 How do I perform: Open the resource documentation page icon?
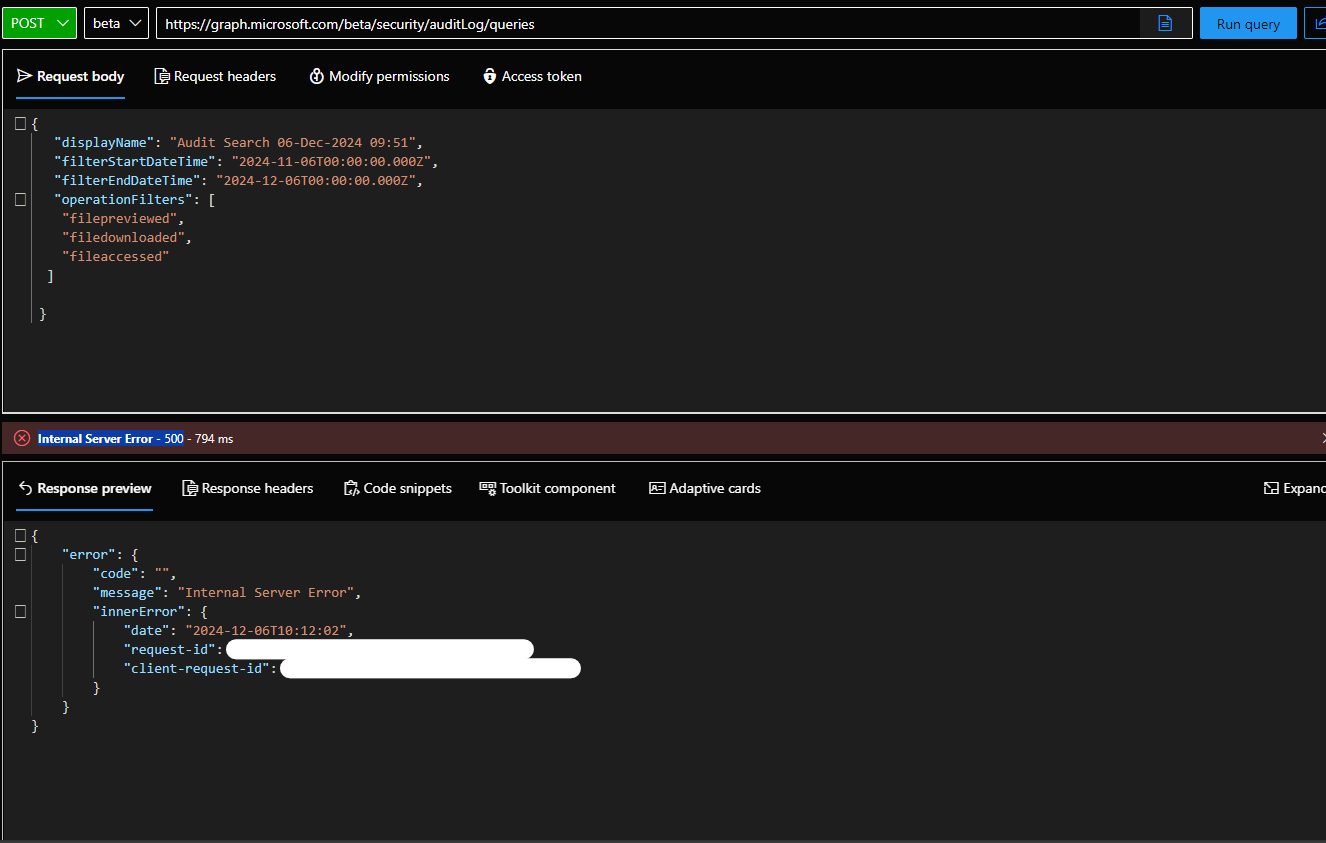(1165, 23)
